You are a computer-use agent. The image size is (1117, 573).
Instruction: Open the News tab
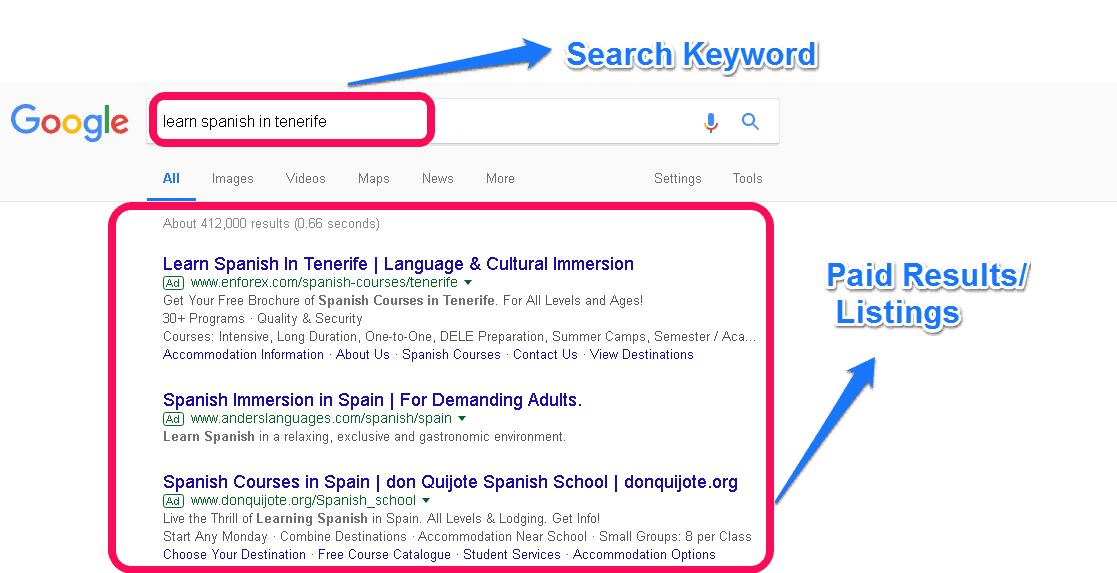click(x=437, y=178)
